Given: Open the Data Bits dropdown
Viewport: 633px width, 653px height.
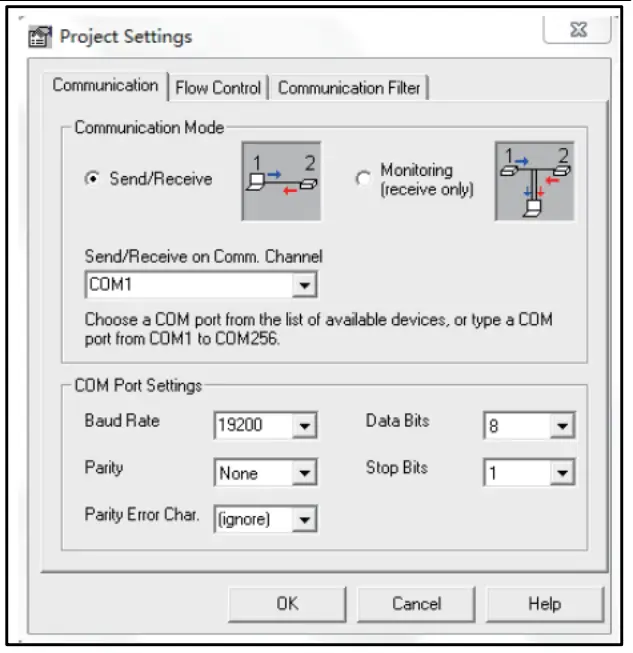Looking at the screenshot, I should click(x=564, y=426).
